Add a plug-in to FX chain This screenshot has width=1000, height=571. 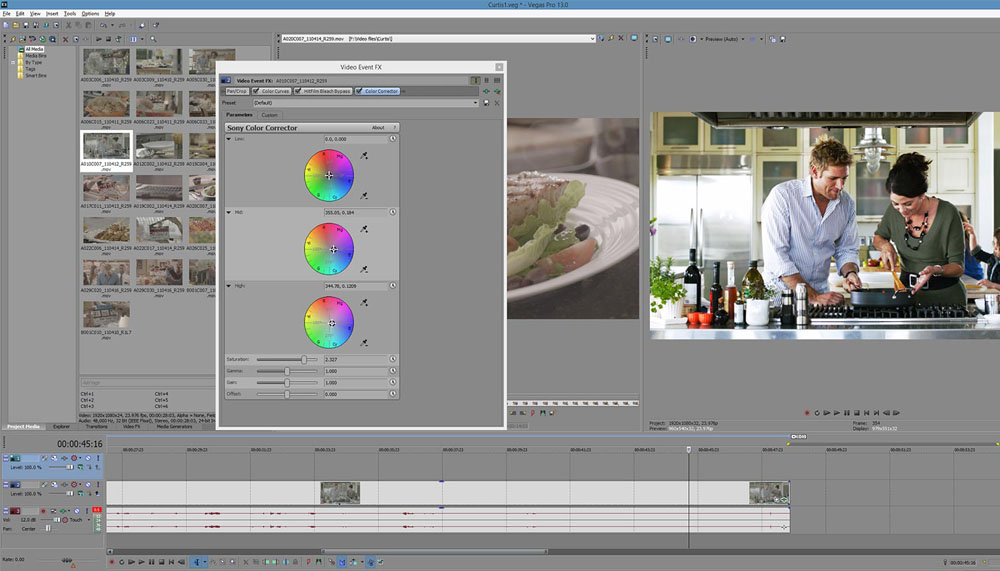(x=487, y=91)
